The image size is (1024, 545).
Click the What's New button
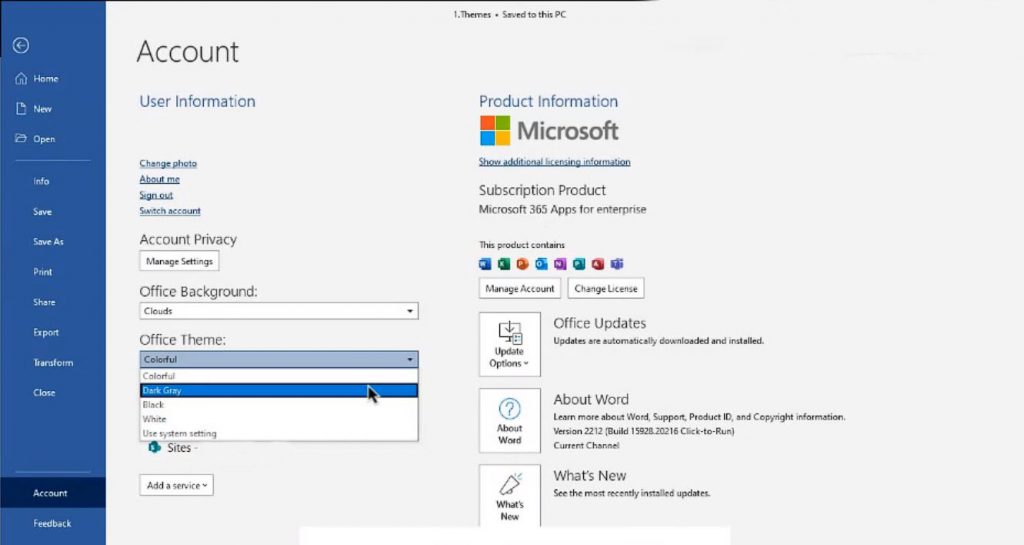pyautogui.click(x=509, y=496)
